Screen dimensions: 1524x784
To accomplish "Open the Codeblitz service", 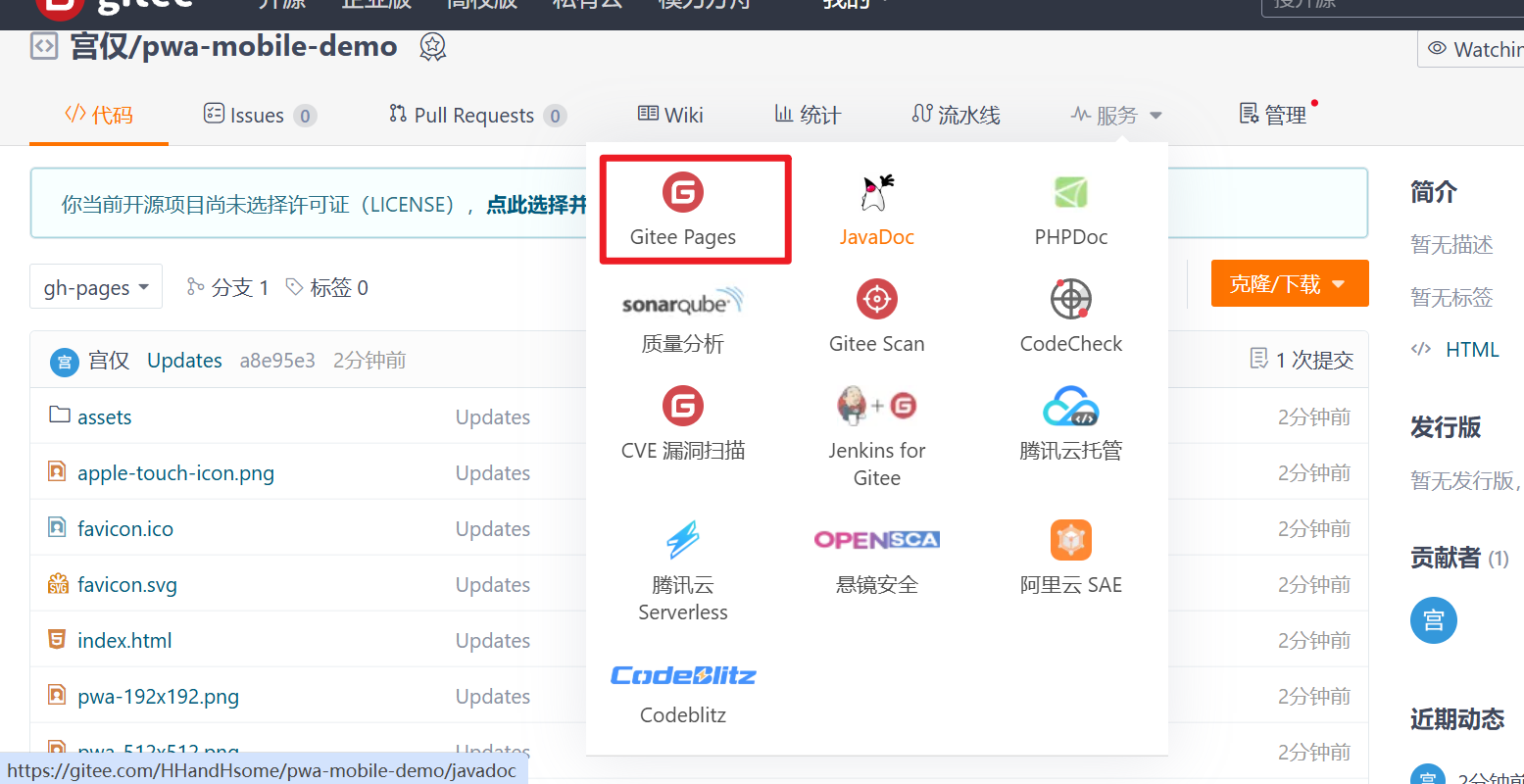I will pyautogui.click(x=683, y=675).
